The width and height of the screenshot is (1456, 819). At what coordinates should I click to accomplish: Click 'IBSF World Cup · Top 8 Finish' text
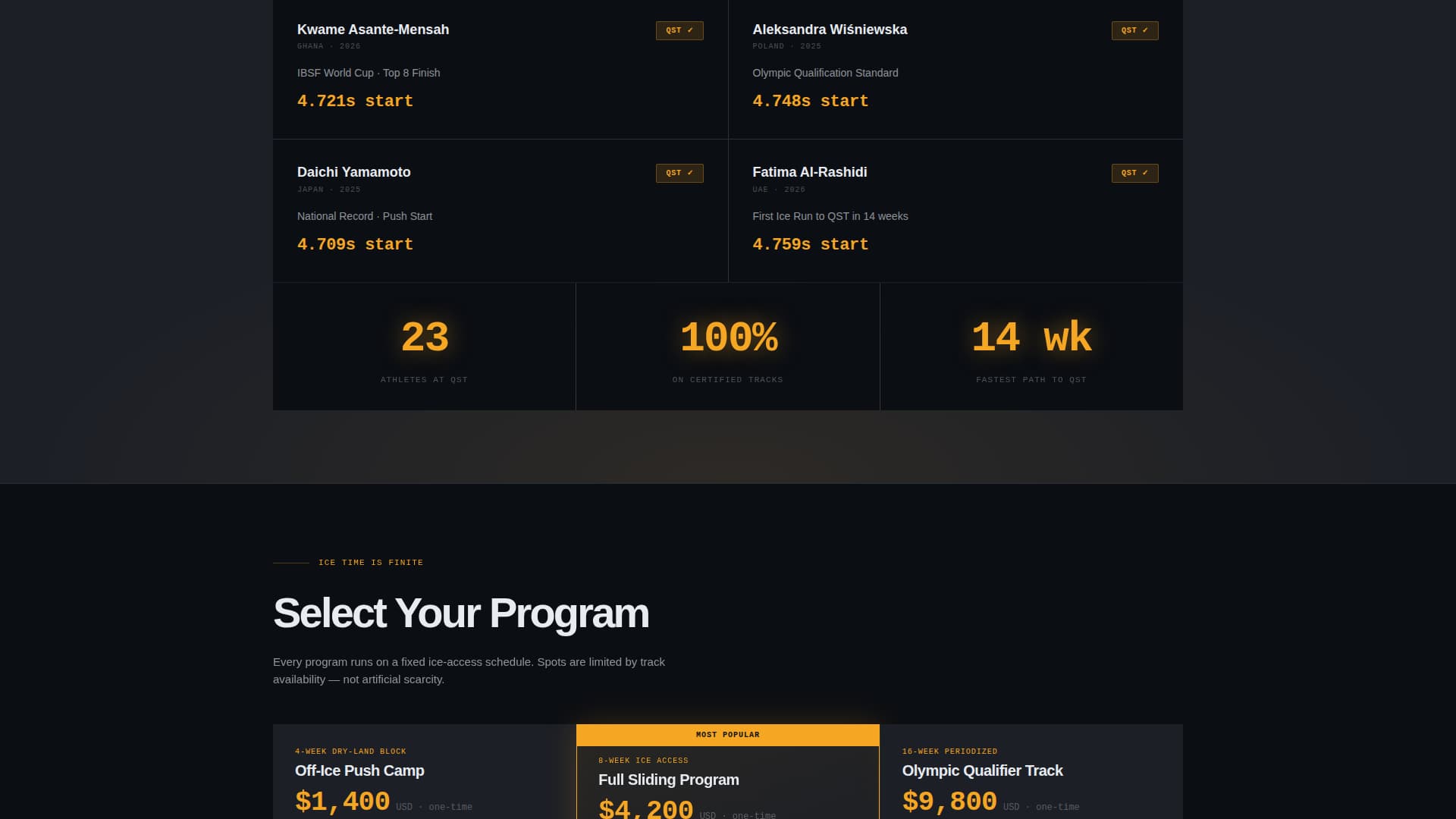pos(369,73)
